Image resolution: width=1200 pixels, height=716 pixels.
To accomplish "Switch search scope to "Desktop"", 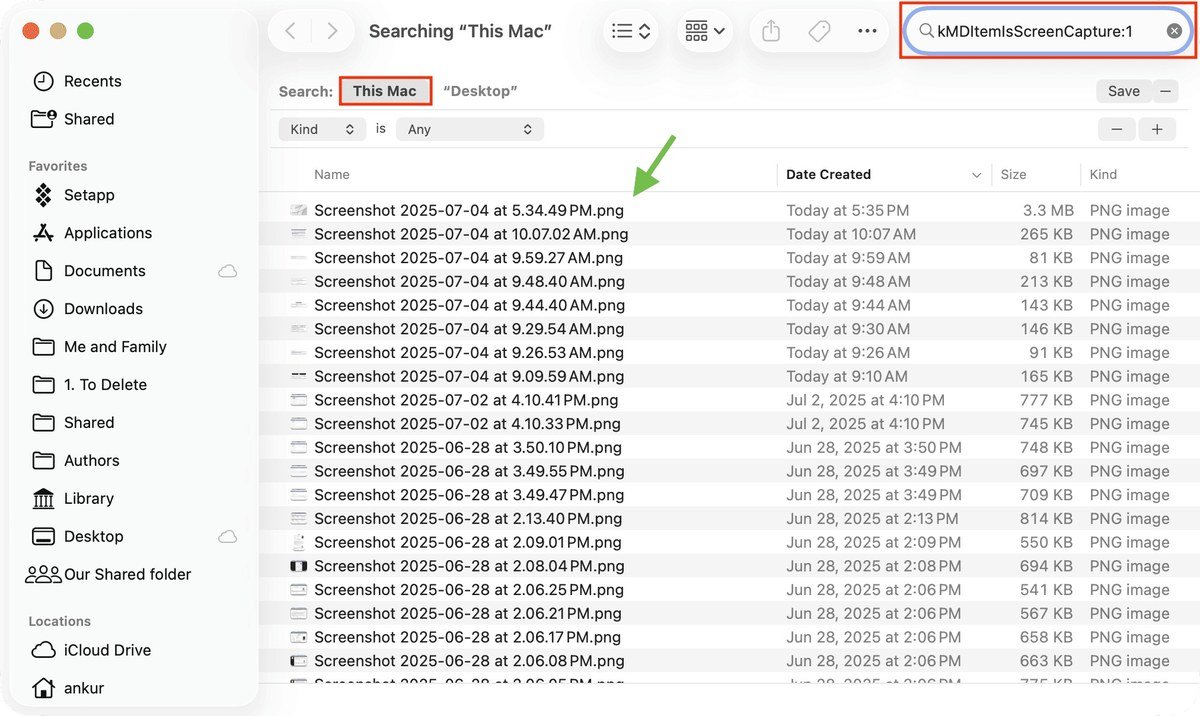I will [x=480, y=91].
